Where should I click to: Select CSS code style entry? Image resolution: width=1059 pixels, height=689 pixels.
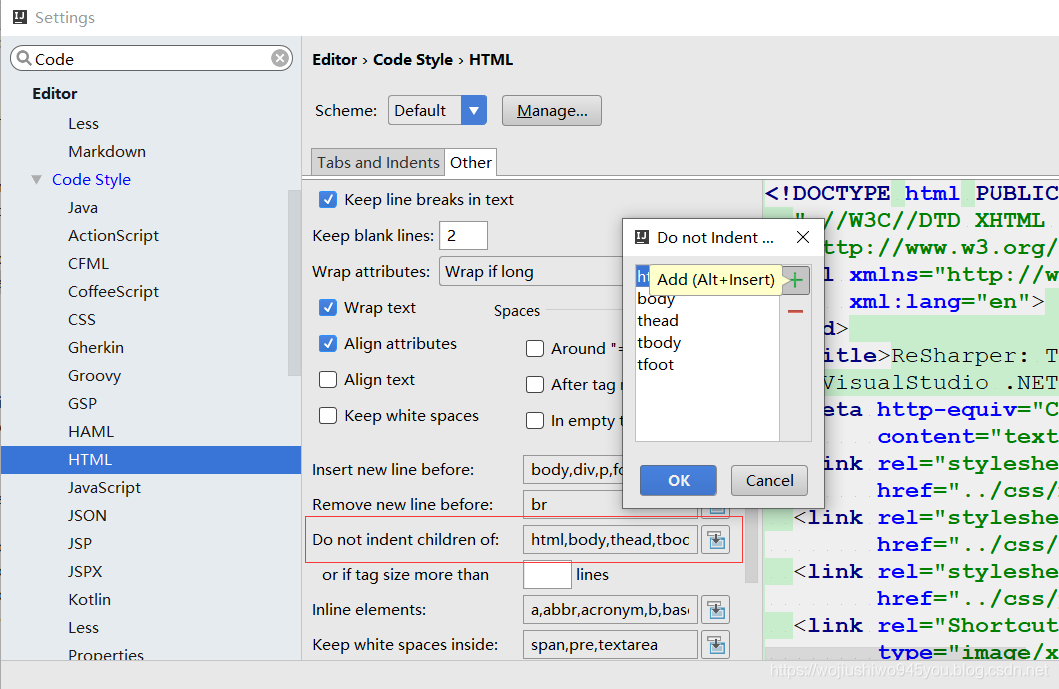[x=82, y=320]
